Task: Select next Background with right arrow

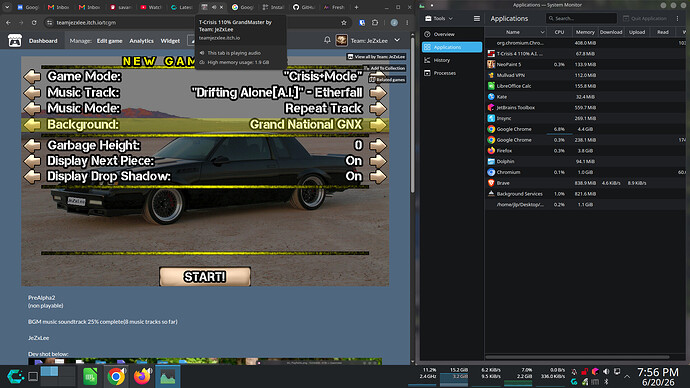Action: (x=378, y=125)
